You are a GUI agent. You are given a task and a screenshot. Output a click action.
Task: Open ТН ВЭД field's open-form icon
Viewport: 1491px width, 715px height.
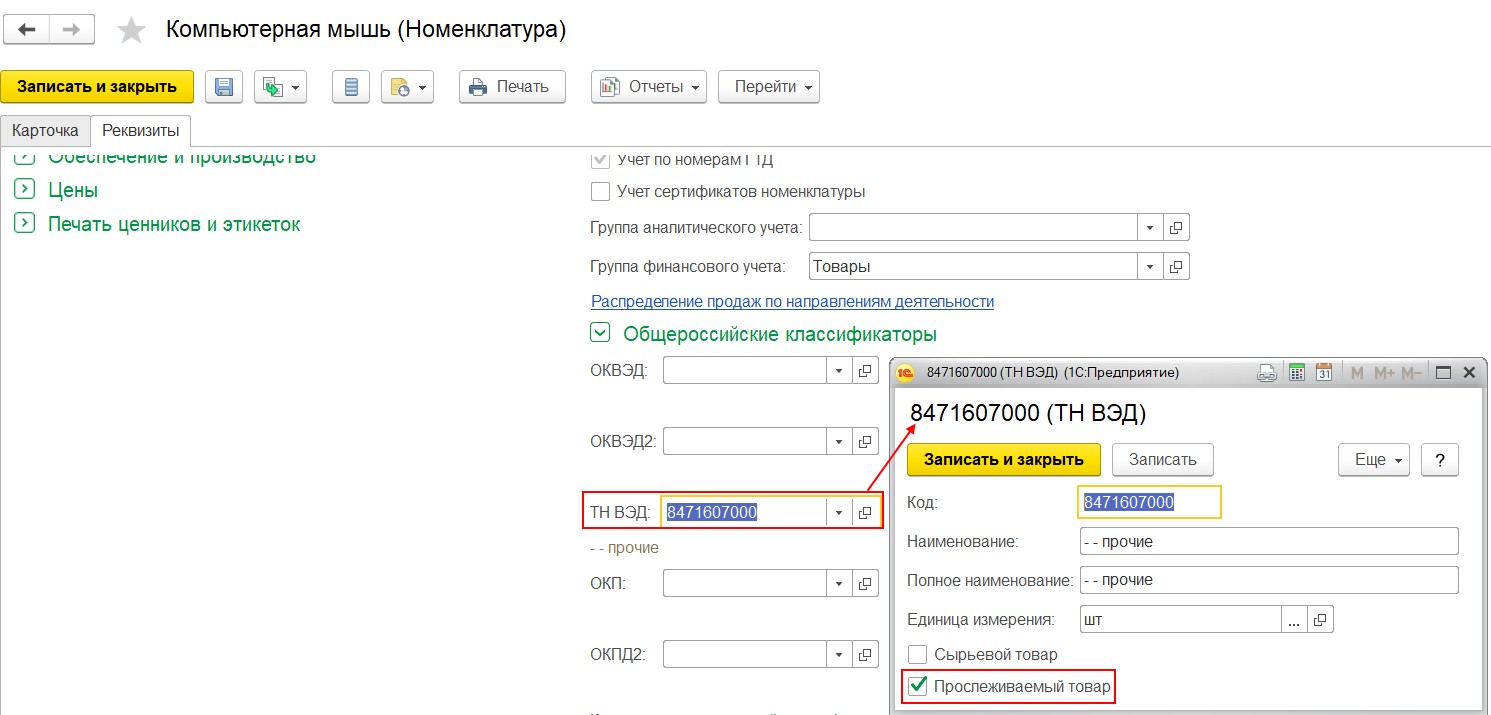[865, 513]
